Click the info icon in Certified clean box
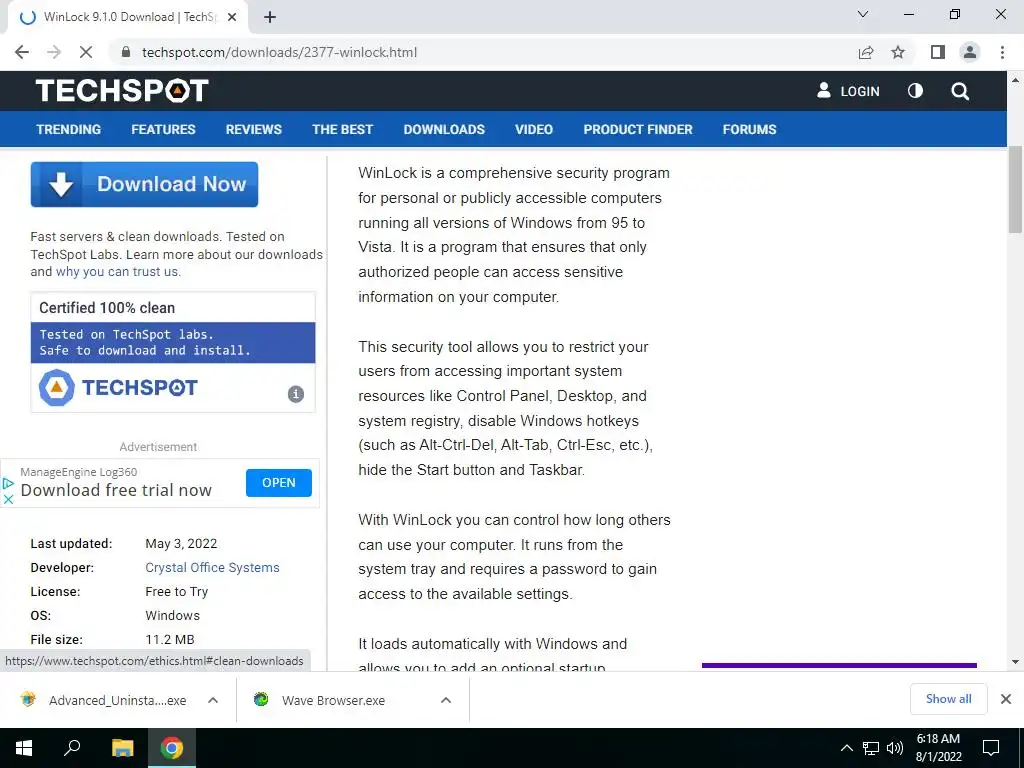Screen dimensions: 1024x768 [x=296, y=394]
